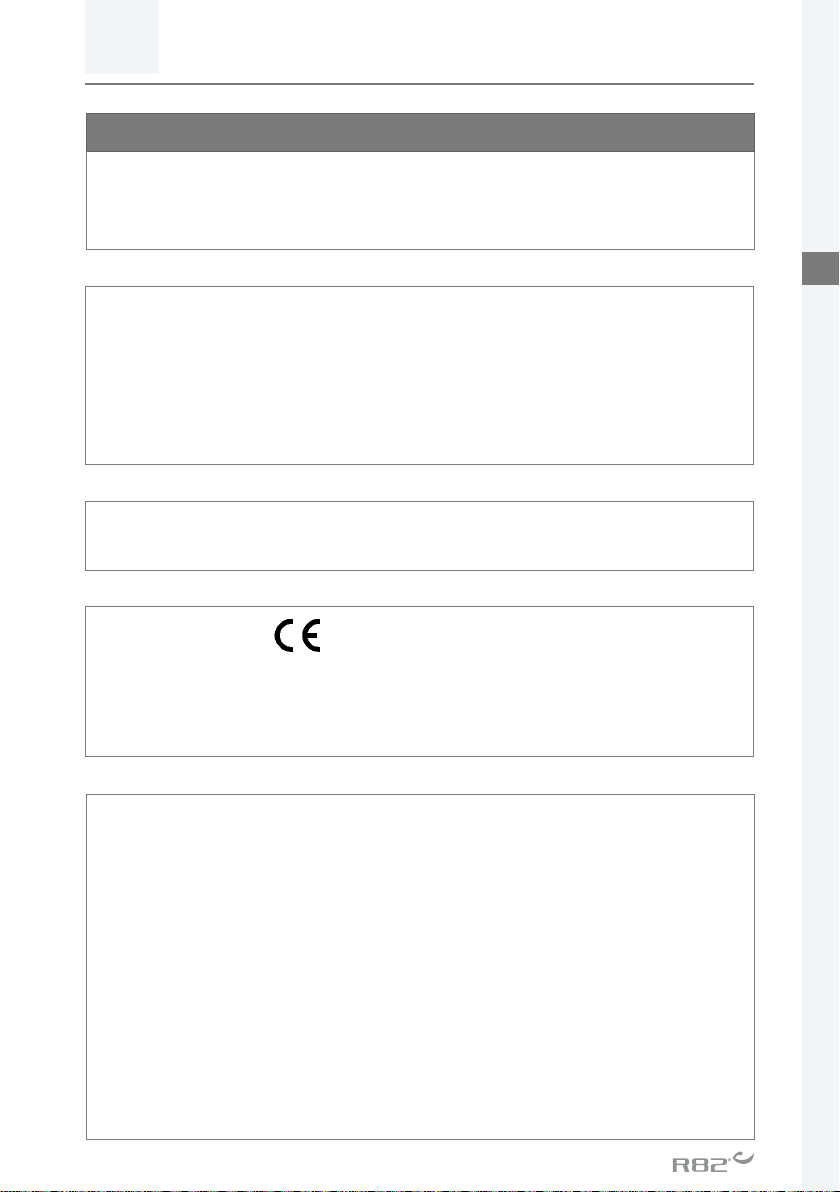This screenshot has height=1192, width=840.
Task: Click the white gap between the top boxes
Action: coord(420,268)
